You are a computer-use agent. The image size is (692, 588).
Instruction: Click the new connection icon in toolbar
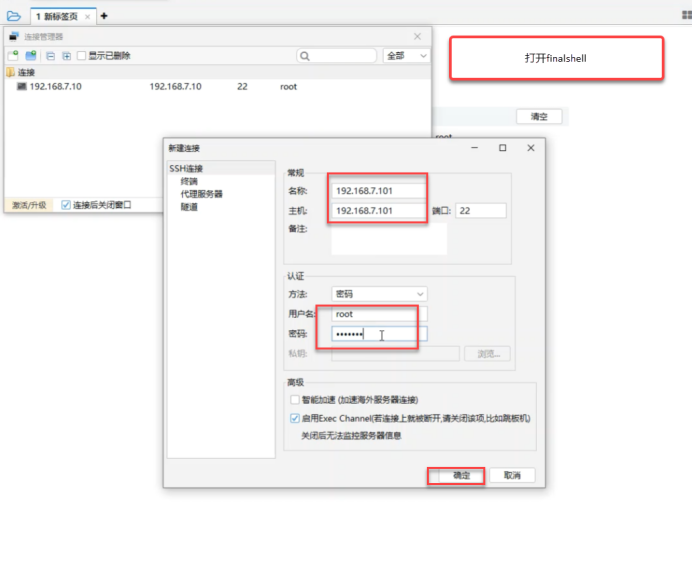click(13, 56)
